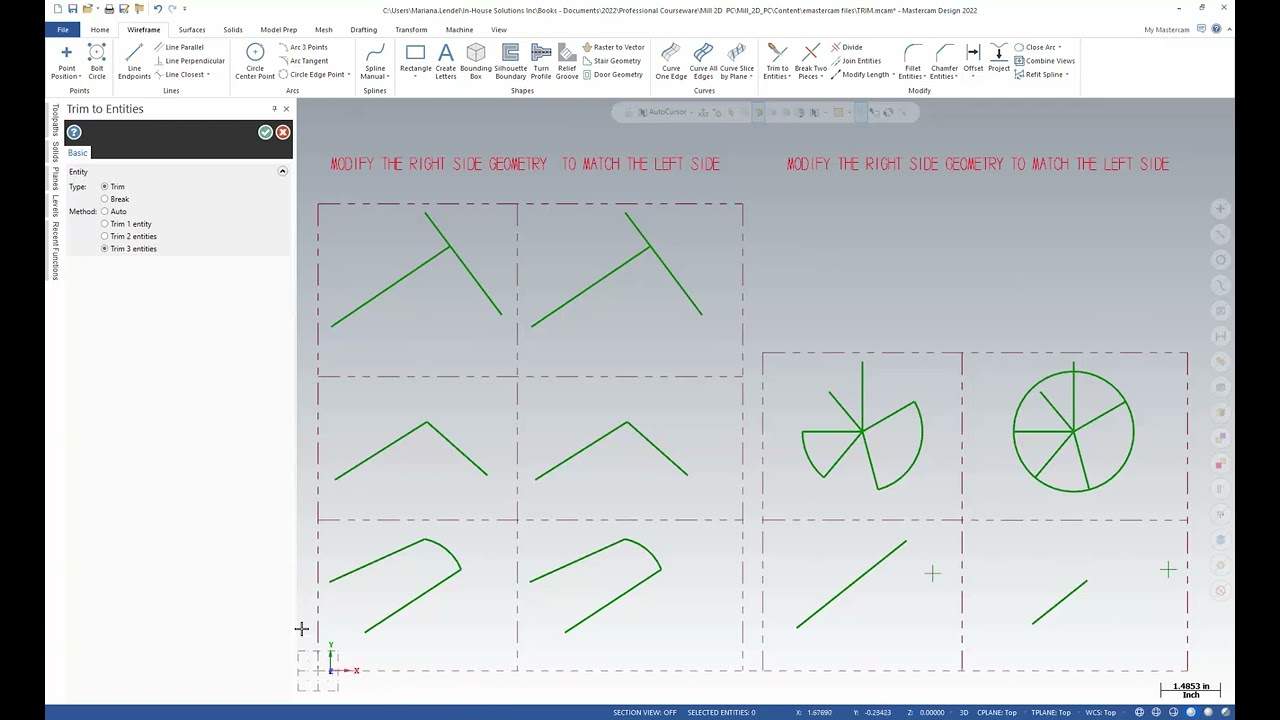Select the Spline Manual tool
The image size is (1280, 720).
[375, 62]
